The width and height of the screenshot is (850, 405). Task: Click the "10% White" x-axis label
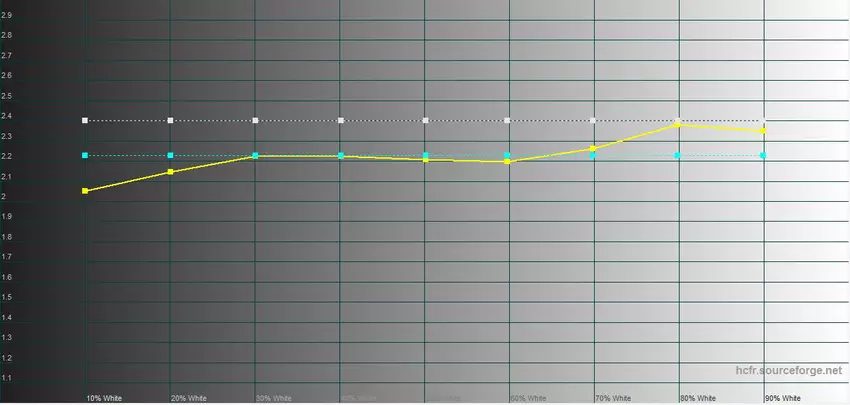(104, 397)
